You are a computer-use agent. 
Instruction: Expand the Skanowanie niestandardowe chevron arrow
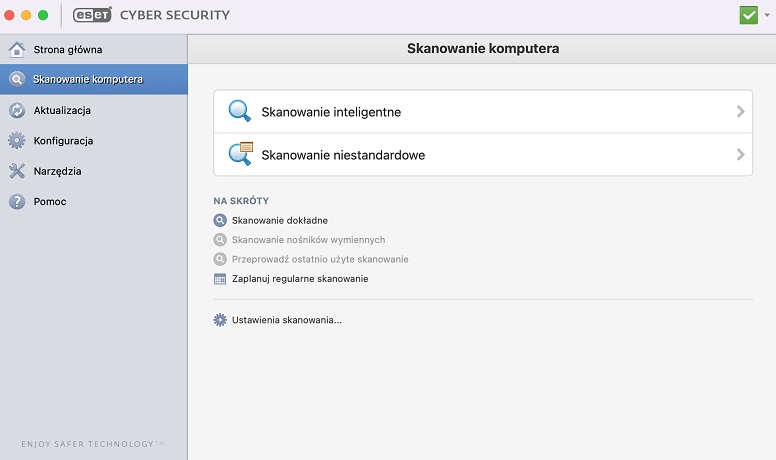click(740, 155)
